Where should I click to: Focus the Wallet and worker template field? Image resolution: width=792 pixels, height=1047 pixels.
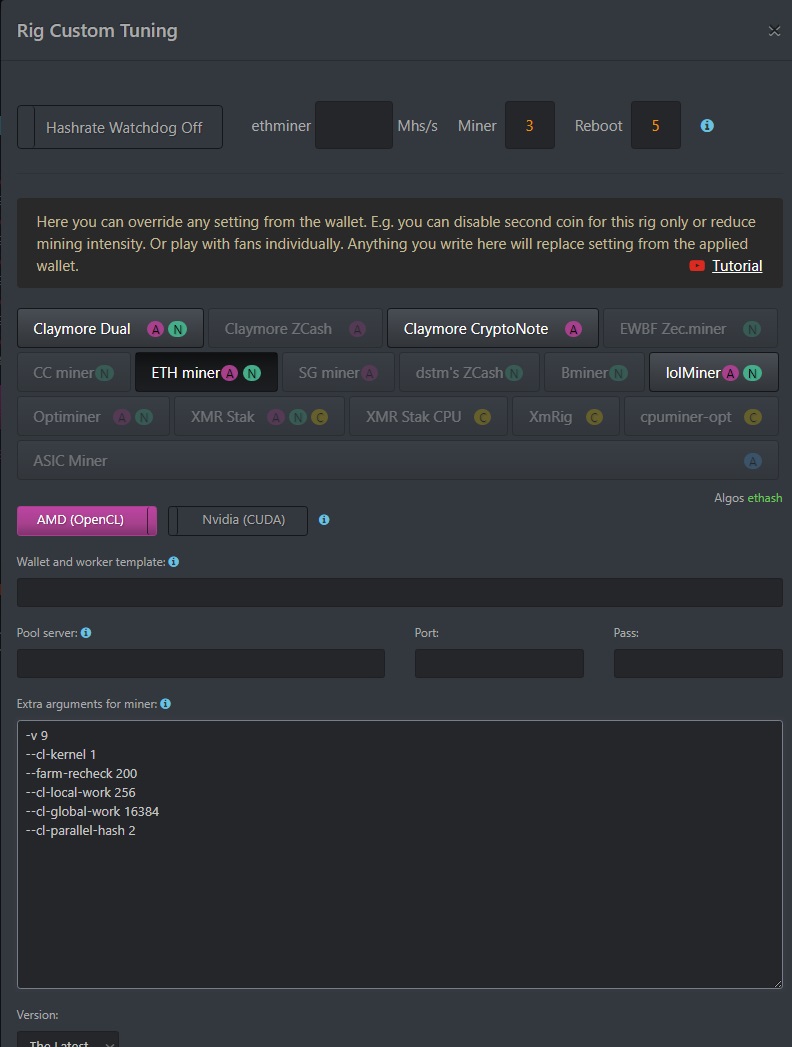coord(399,592)
